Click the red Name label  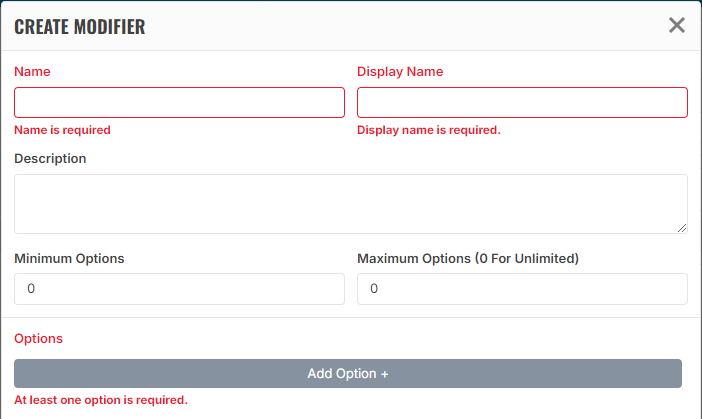point(32,72)
